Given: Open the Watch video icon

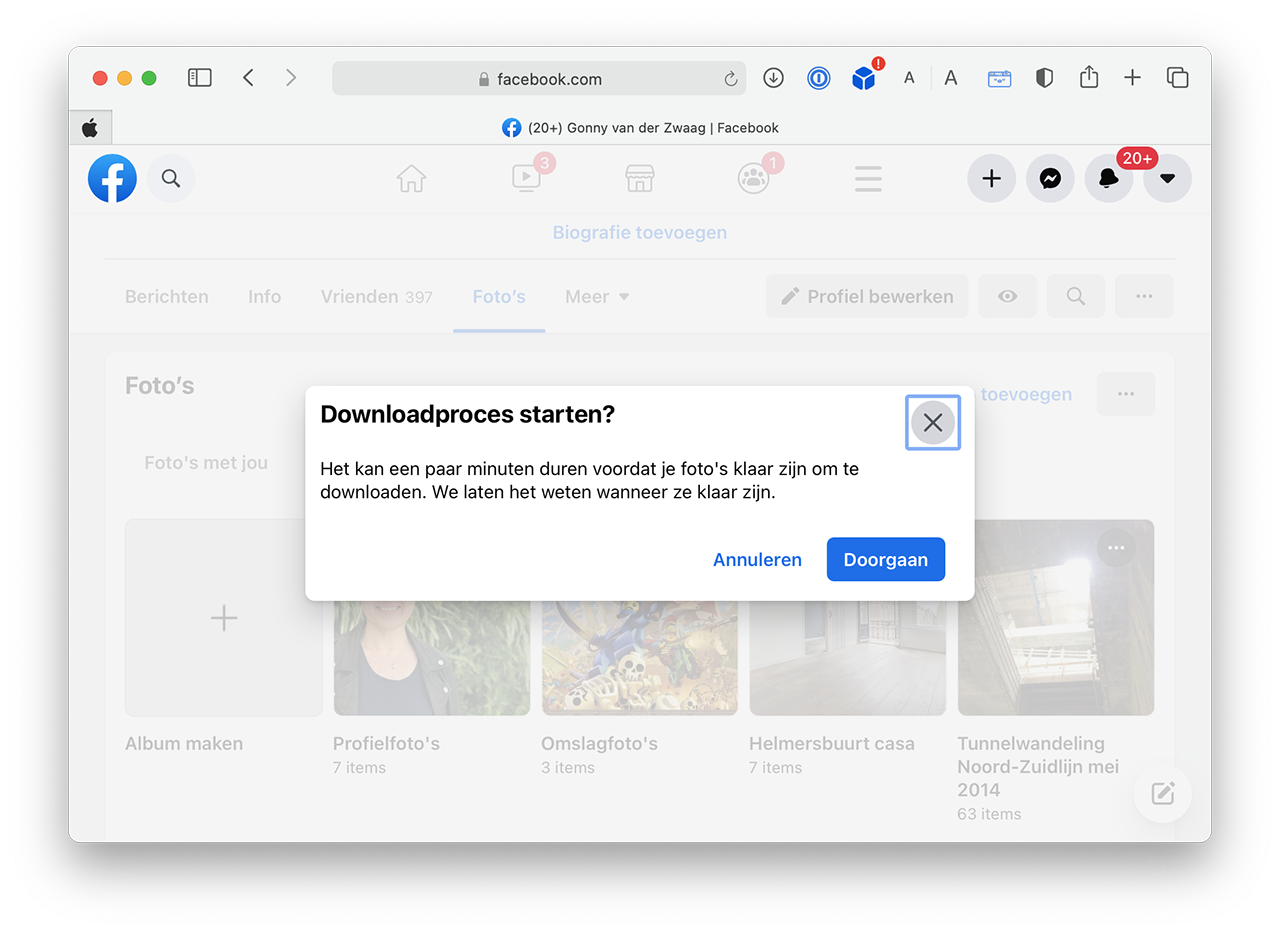Looking at the screenshot, I should [x=526, y=179].
